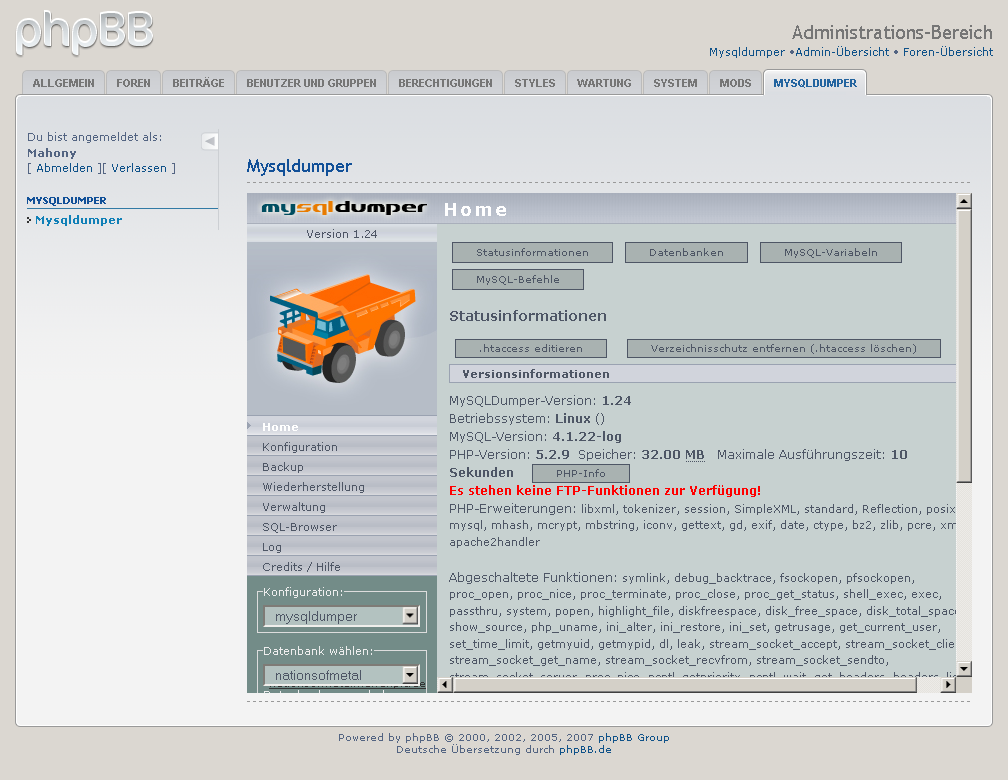1008x780 pixels.
Task: Open the Log menu item
Action: coord(342,546)
